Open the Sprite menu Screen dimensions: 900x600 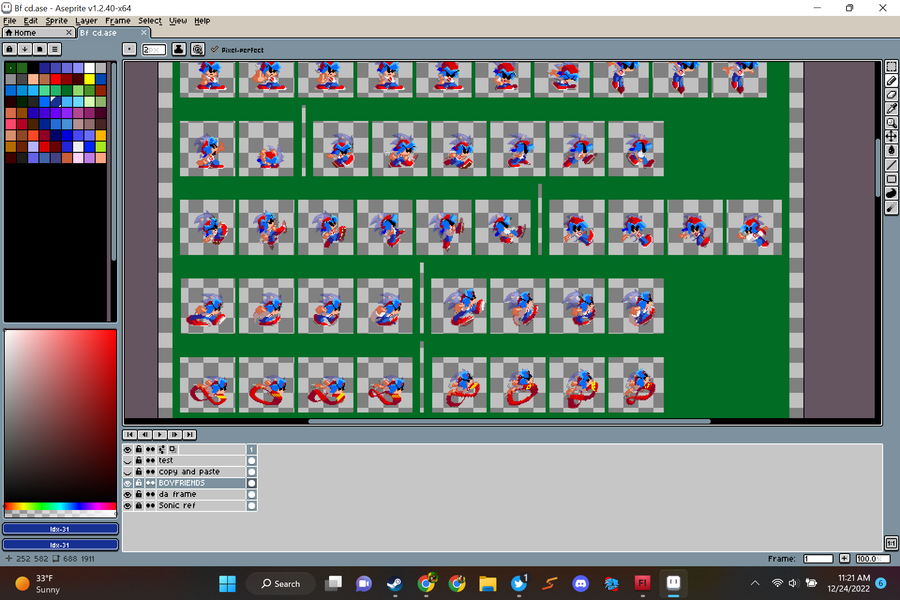point(56,21)
